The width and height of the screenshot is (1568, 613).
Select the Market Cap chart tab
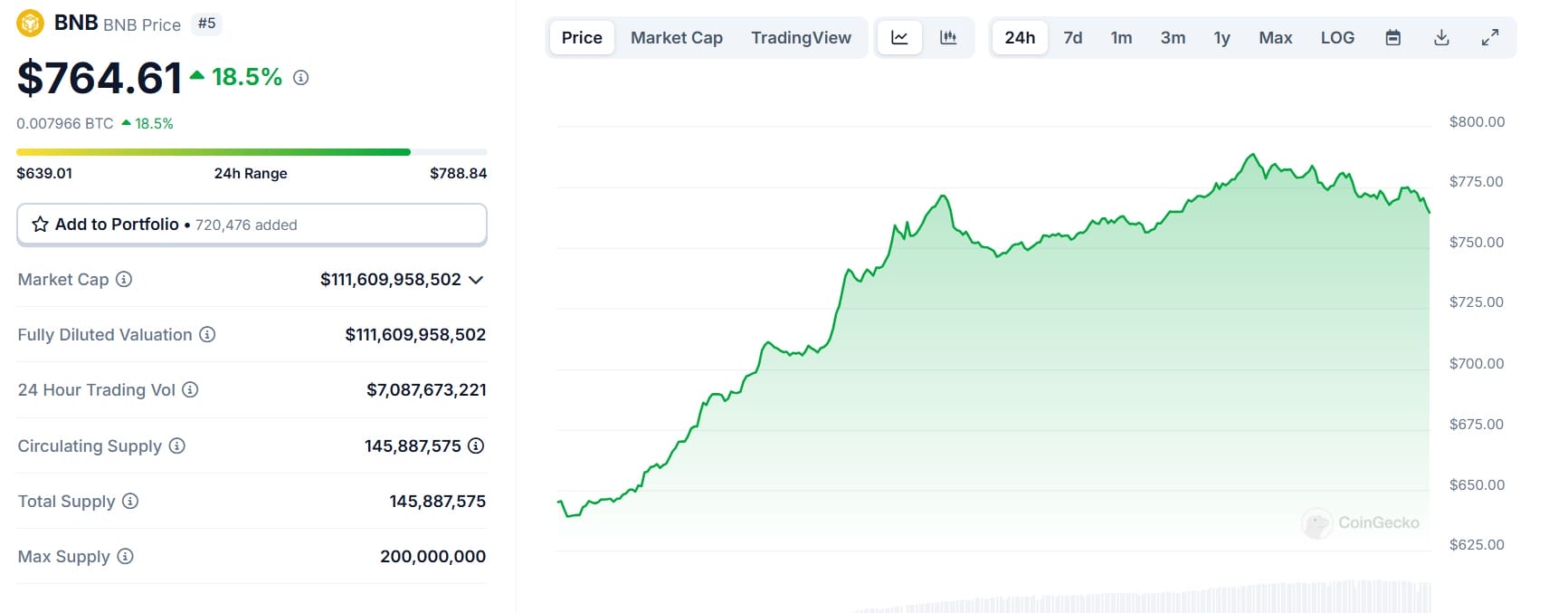coord(677,38)
